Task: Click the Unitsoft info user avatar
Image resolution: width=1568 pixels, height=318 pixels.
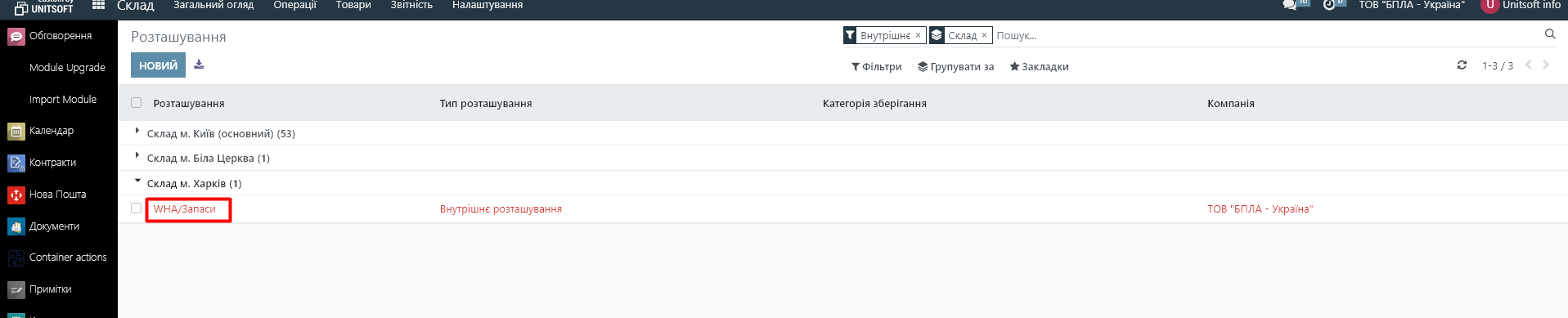Action: click(1489, 5)
